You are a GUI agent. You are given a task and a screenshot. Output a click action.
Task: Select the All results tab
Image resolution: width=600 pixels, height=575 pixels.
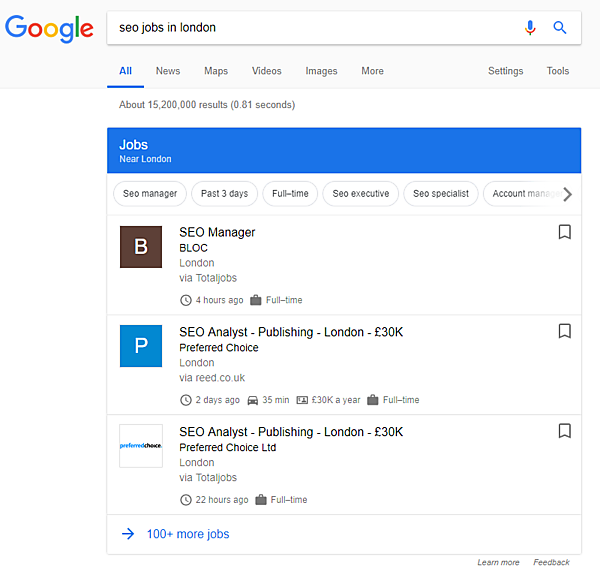(126, 71)
